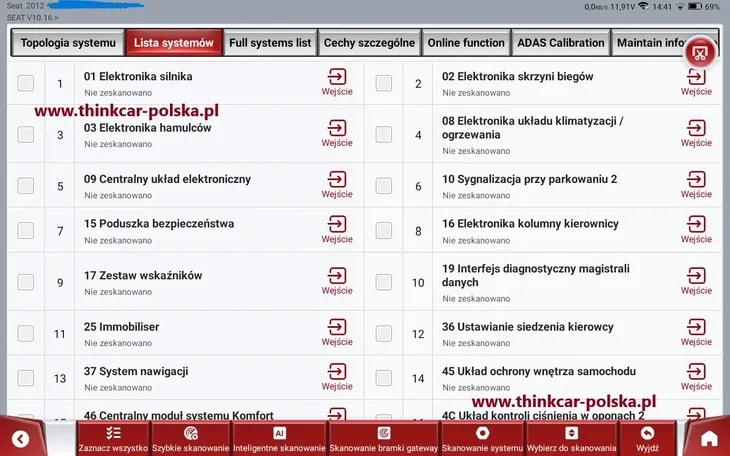Toggle checkbox for 17 Zestaw wskaźników

[x=26, y=282]
